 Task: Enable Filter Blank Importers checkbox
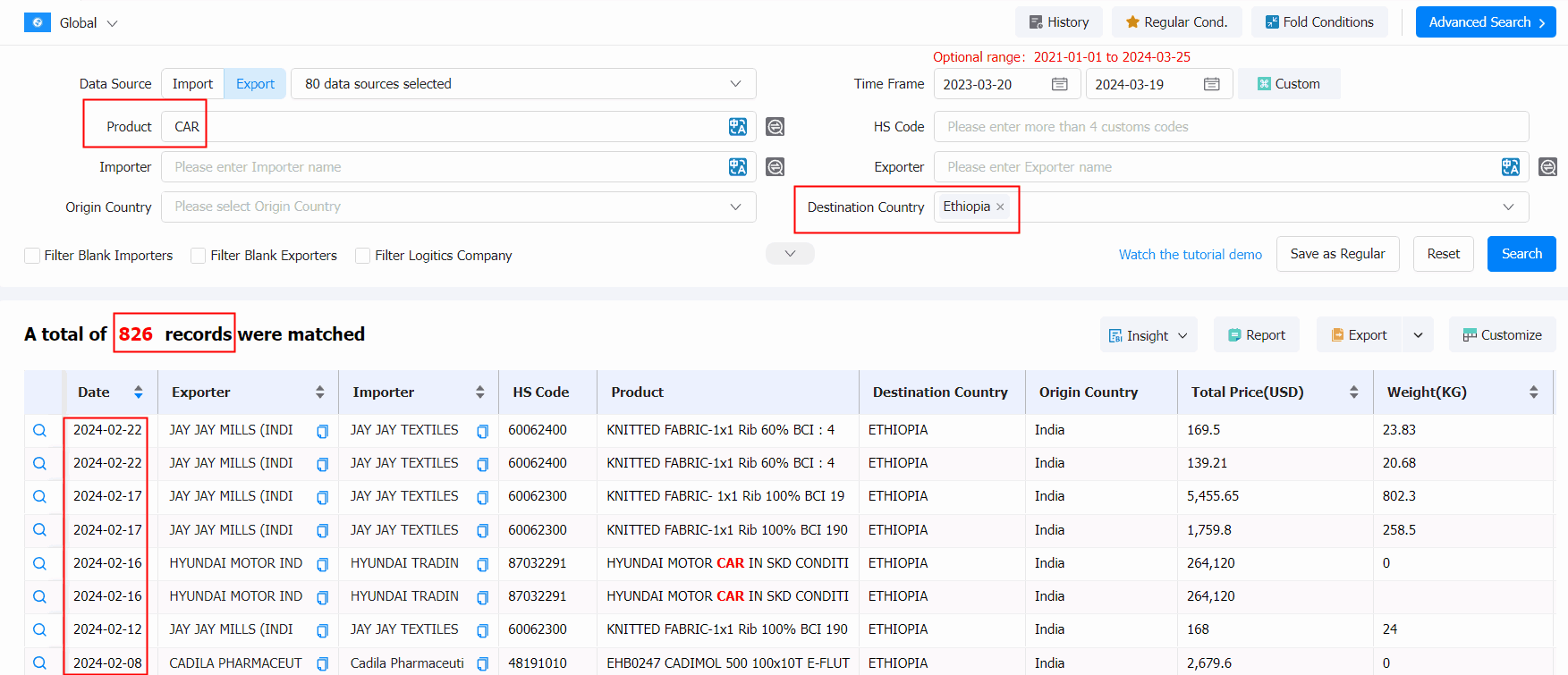pyautogui.click(x=32, y=256)
